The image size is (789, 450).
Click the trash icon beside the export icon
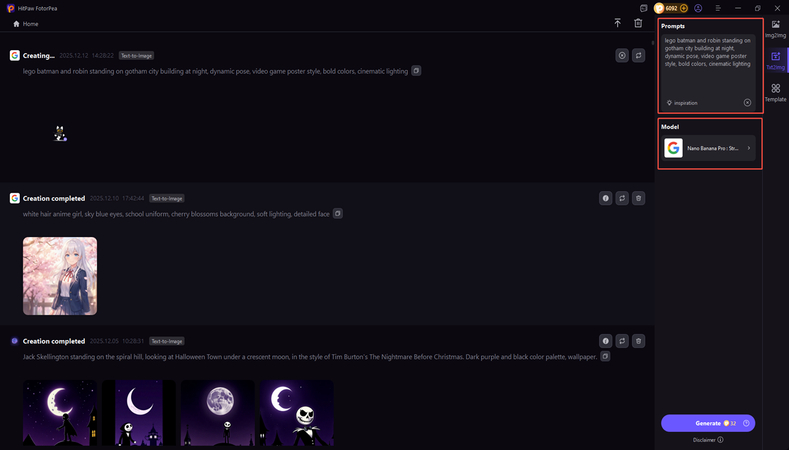(x=638, y=23)
